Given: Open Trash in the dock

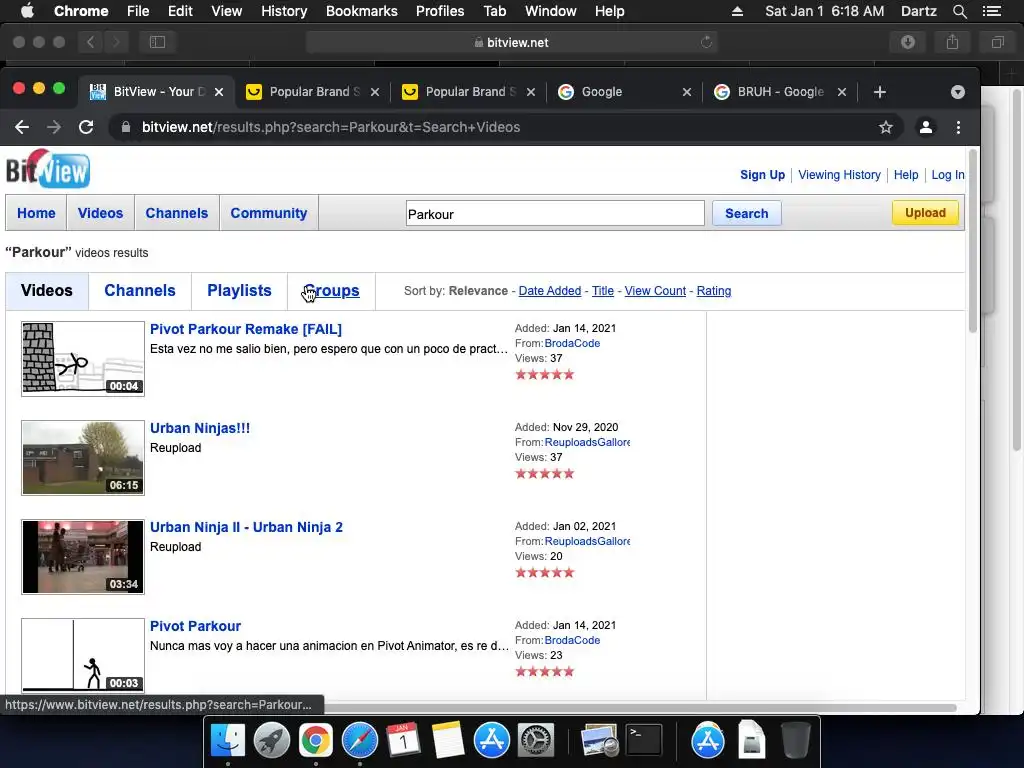Looking at the screenshot, I should click(795, 741).
